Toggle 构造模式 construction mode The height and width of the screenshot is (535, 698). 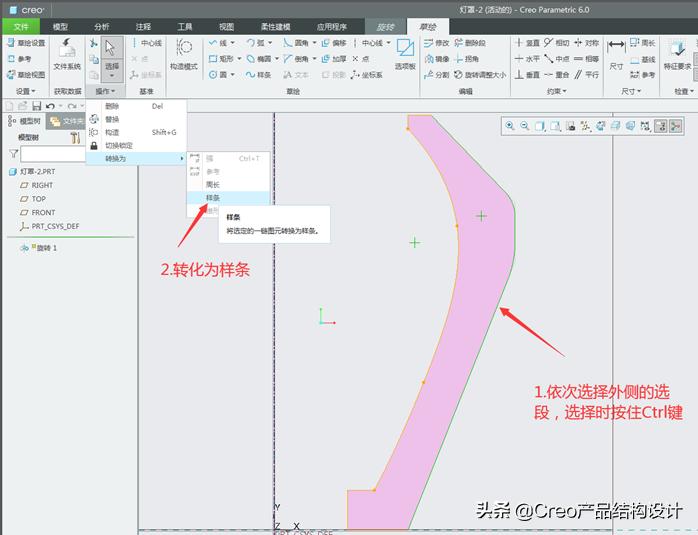click(x=183, y=54)
